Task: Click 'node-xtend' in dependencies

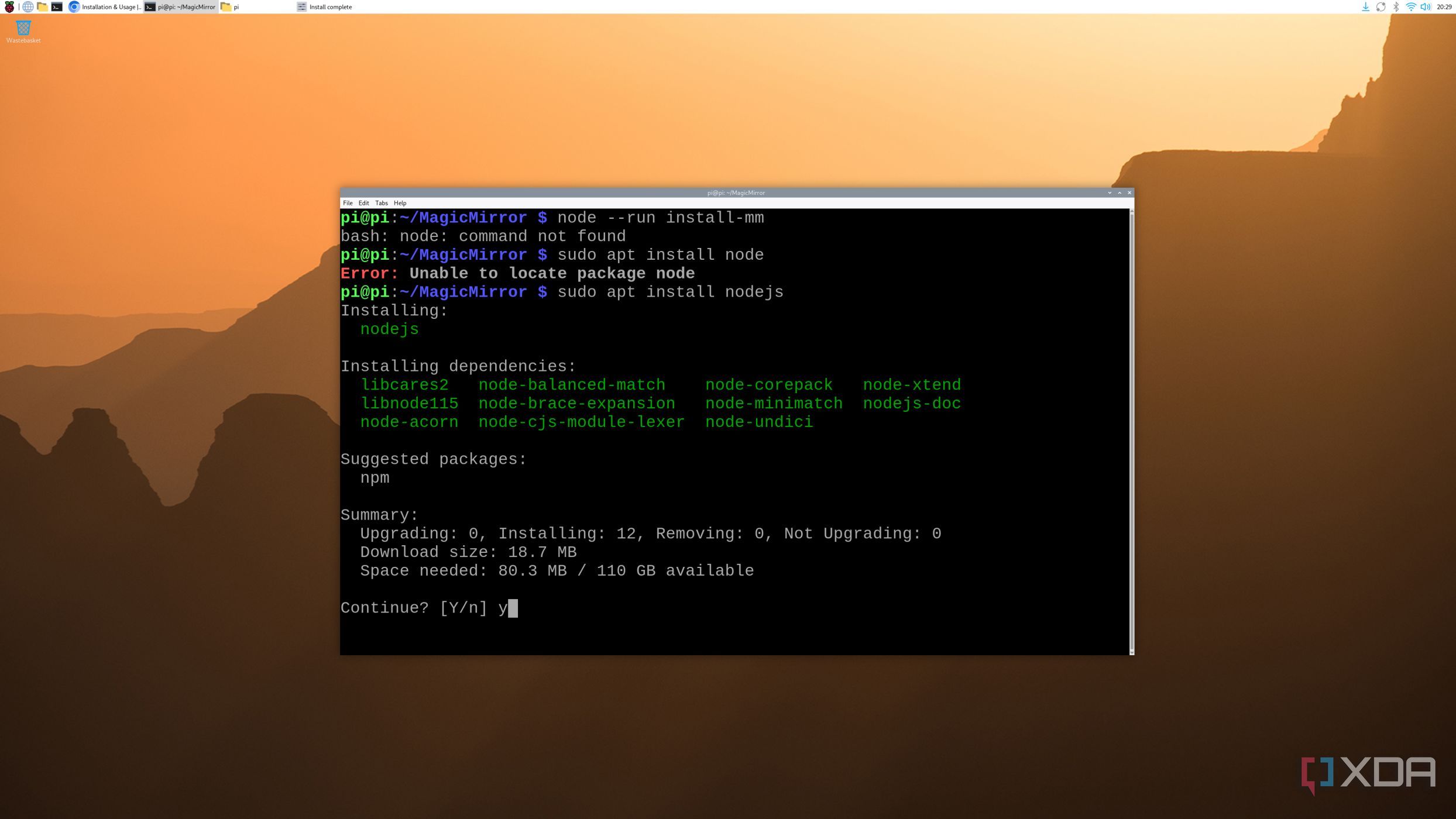Action: tap(912, 385)
